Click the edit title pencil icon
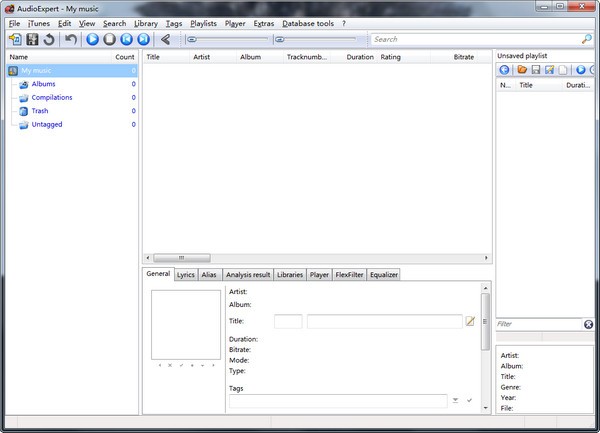The height and width of the screenshot is (433, 600). coord(471,321)
